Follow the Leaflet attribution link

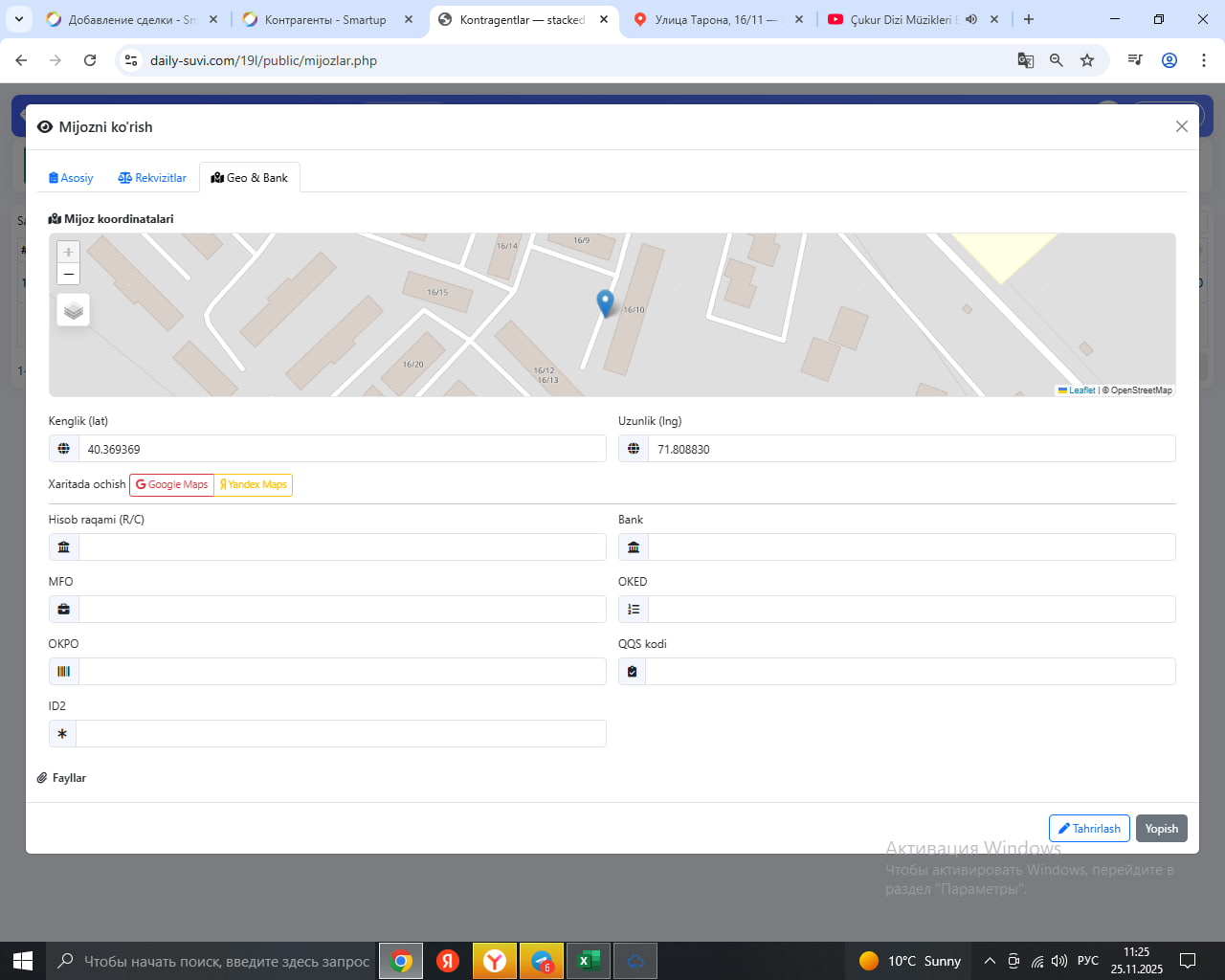point(1081,390)
